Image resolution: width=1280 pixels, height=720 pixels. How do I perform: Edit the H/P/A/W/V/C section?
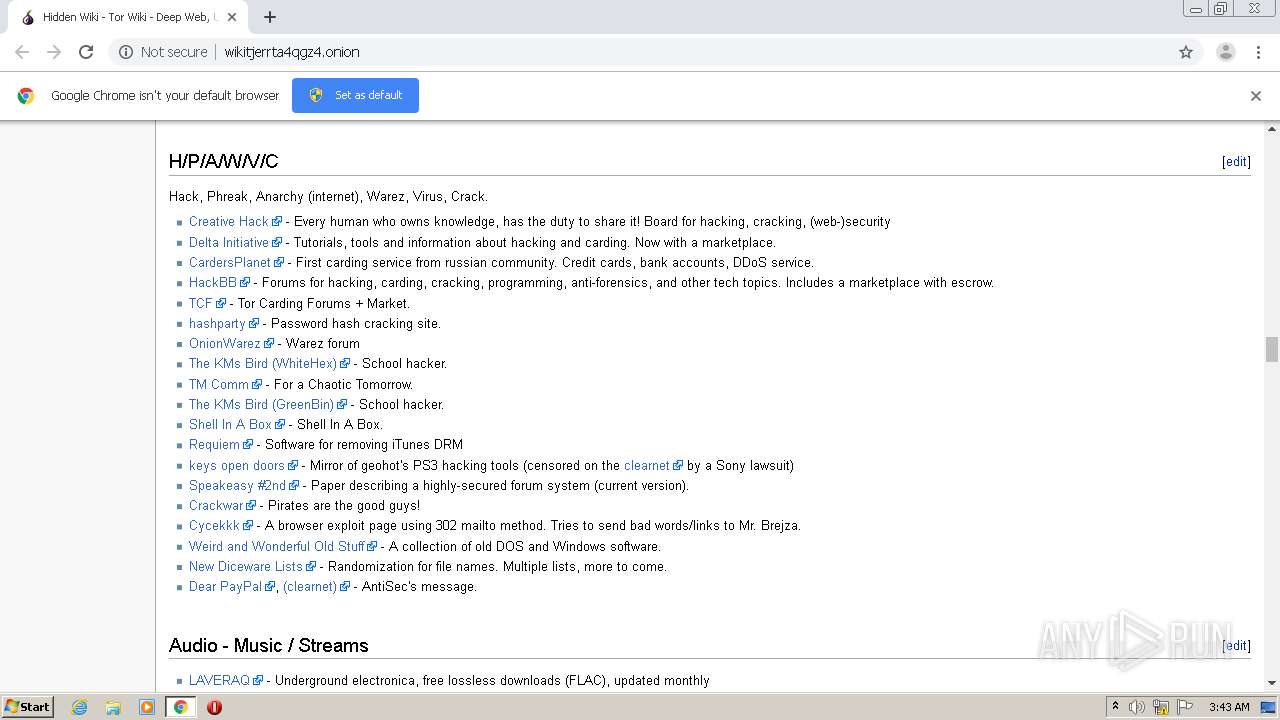(1236, 162)
